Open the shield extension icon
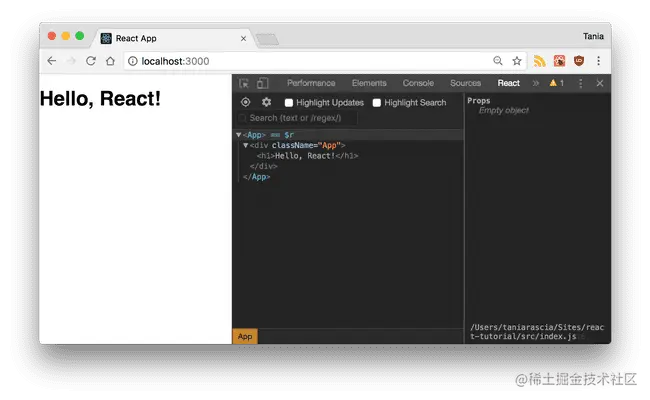Screen dimensions: 650x400 pos(579,61)
